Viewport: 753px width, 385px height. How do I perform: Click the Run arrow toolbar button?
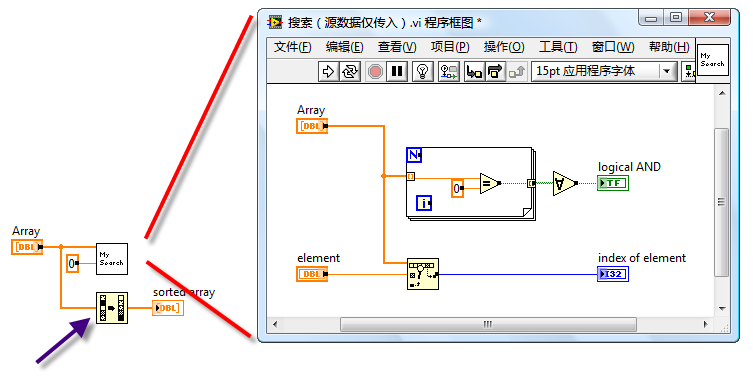point(328,72)
